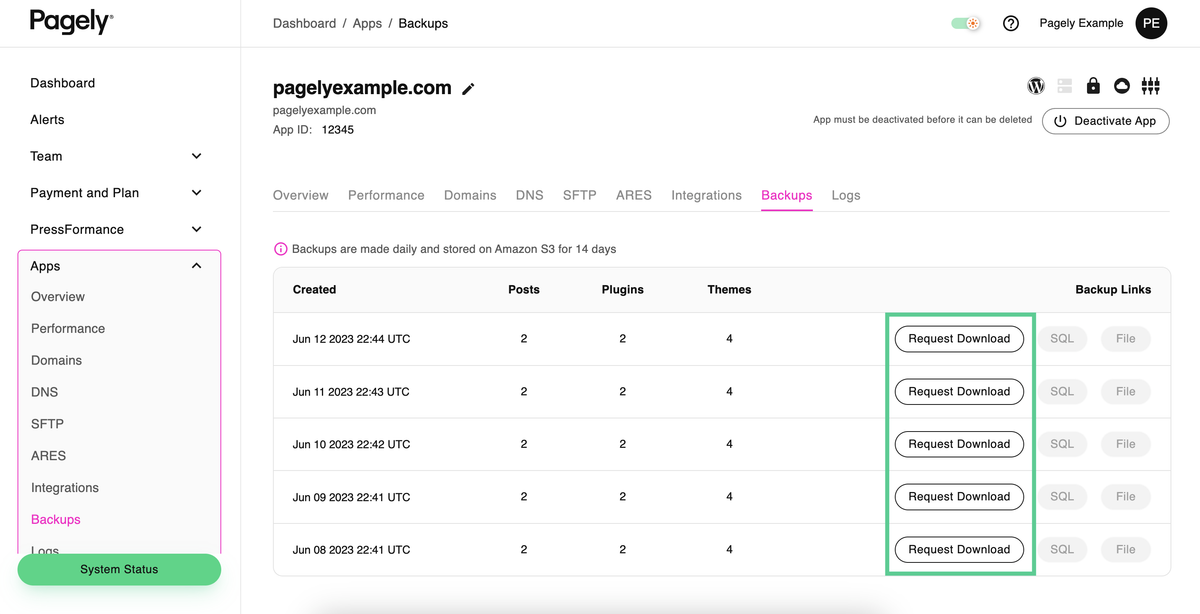Image resolution: width=1200 pixels, height=614 pixels.
Task: Click the Jun 12 2023 22:44 UTC cell
Action: [x=351, y=339]
